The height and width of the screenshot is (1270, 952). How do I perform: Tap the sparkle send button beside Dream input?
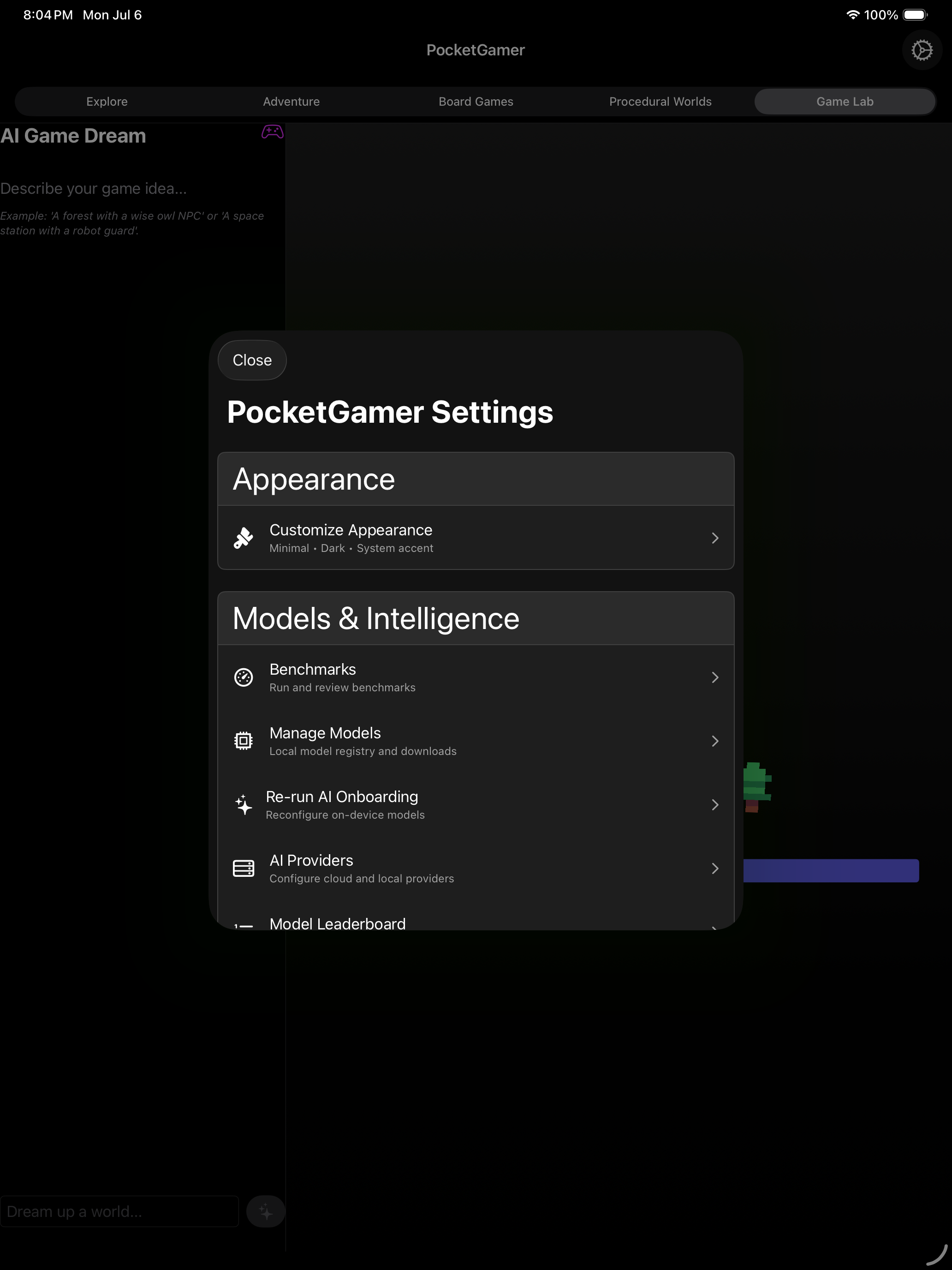pos(266,1211)
